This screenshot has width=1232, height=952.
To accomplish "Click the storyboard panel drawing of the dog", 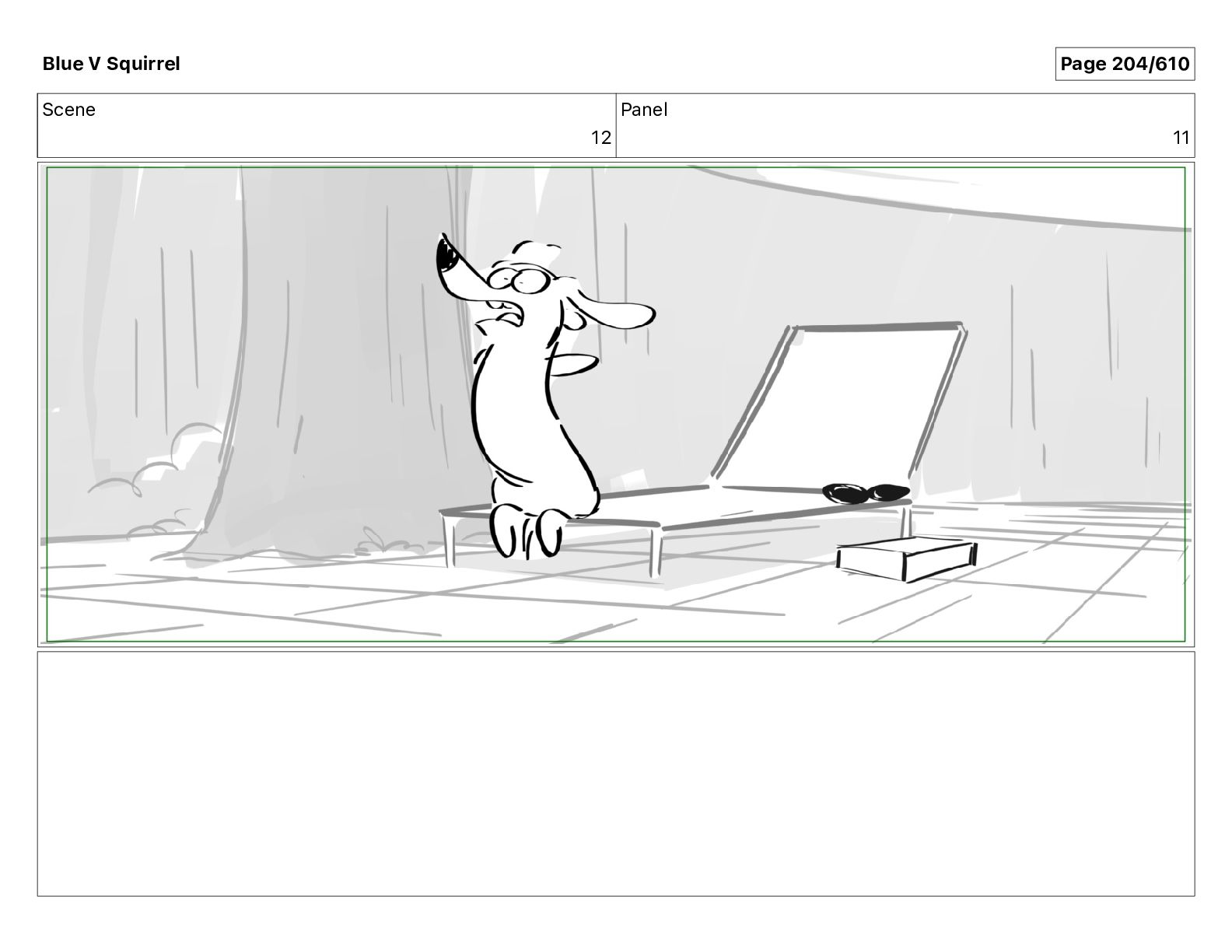I will tap(616, 404).
